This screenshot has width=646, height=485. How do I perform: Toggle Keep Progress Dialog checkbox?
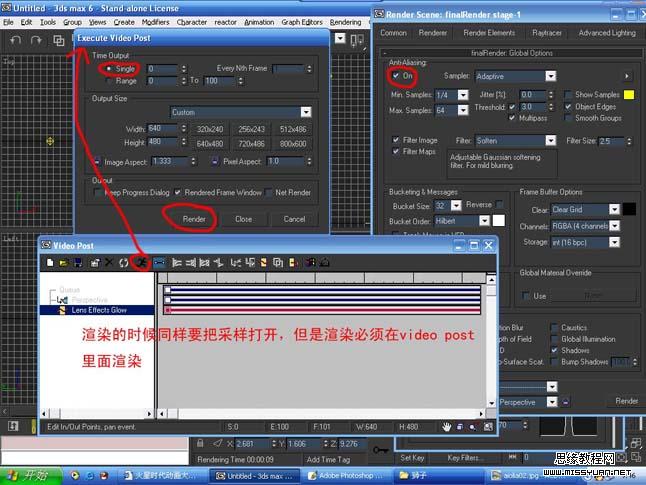tap(98, 192)
